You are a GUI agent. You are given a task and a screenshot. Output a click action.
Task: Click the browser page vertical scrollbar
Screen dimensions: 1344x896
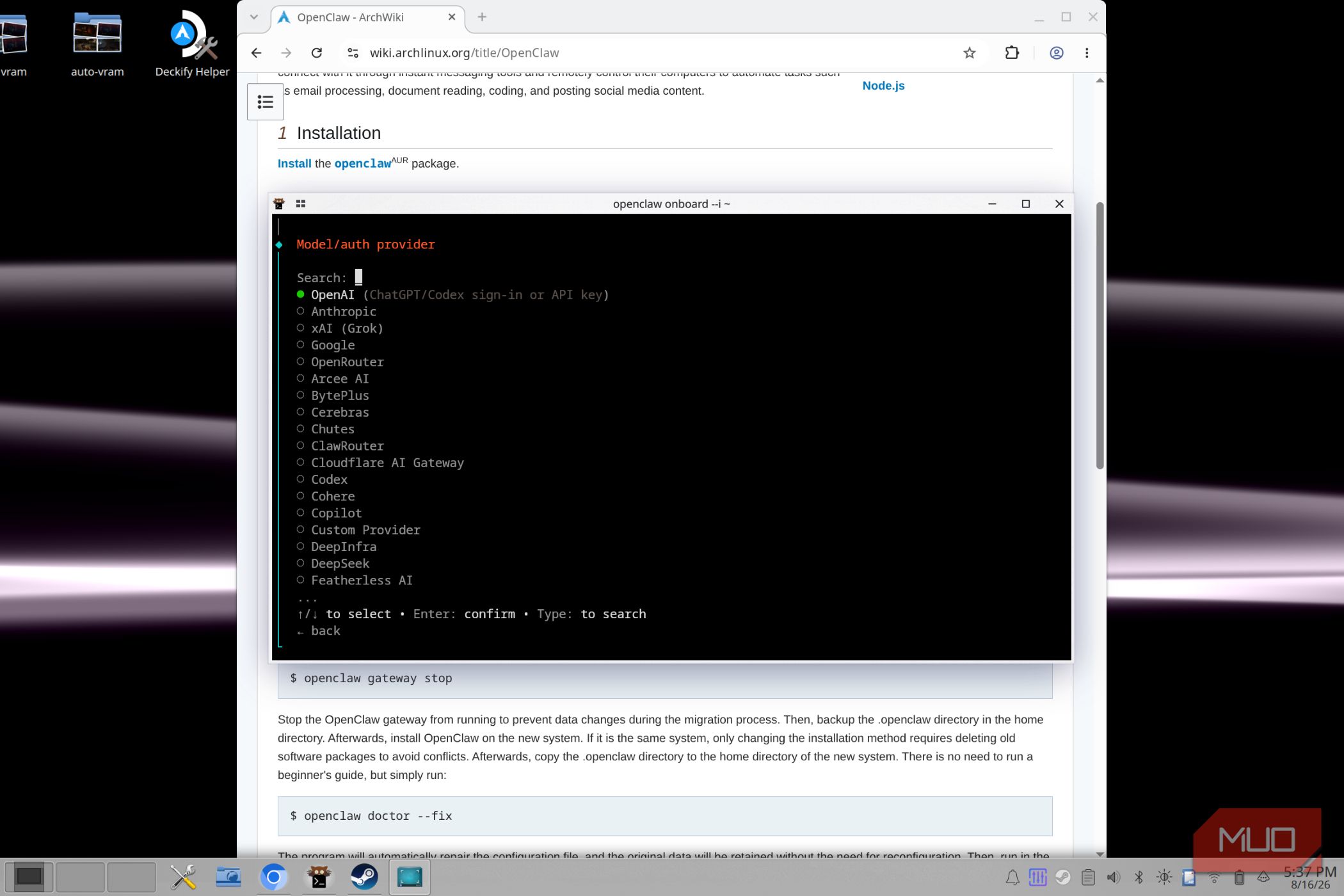[1100, 336]
